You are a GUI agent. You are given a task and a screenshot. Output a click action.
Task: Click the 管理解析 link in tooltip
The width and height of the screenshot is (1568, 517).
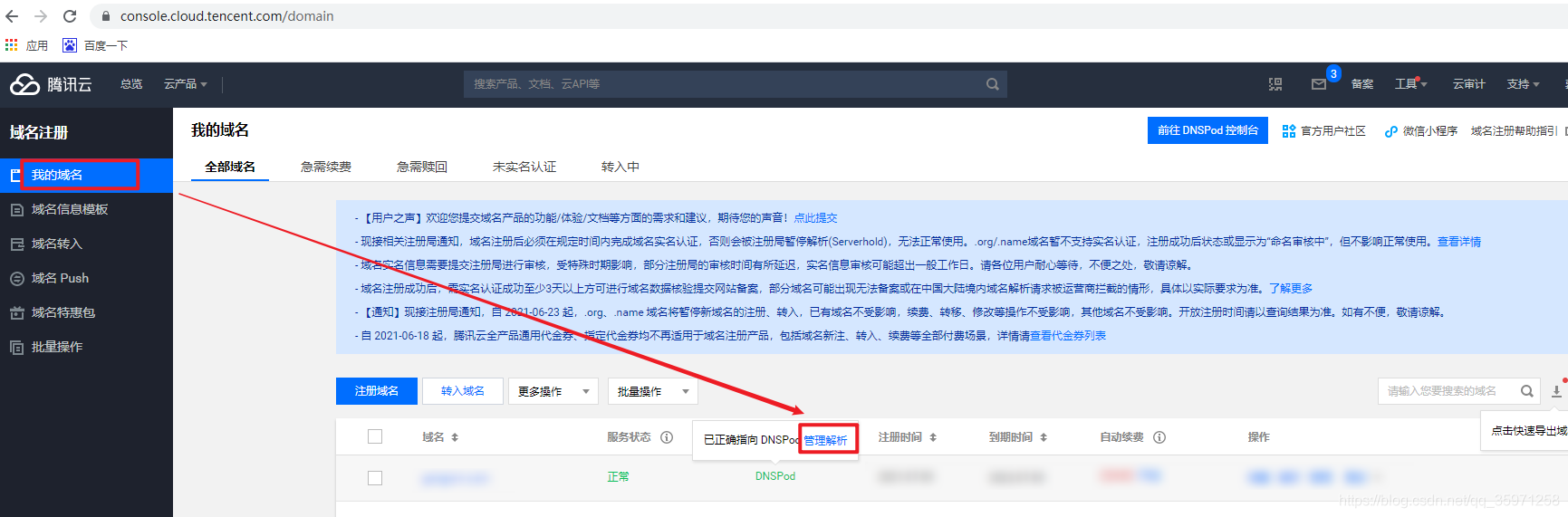(x=826, y=441)
